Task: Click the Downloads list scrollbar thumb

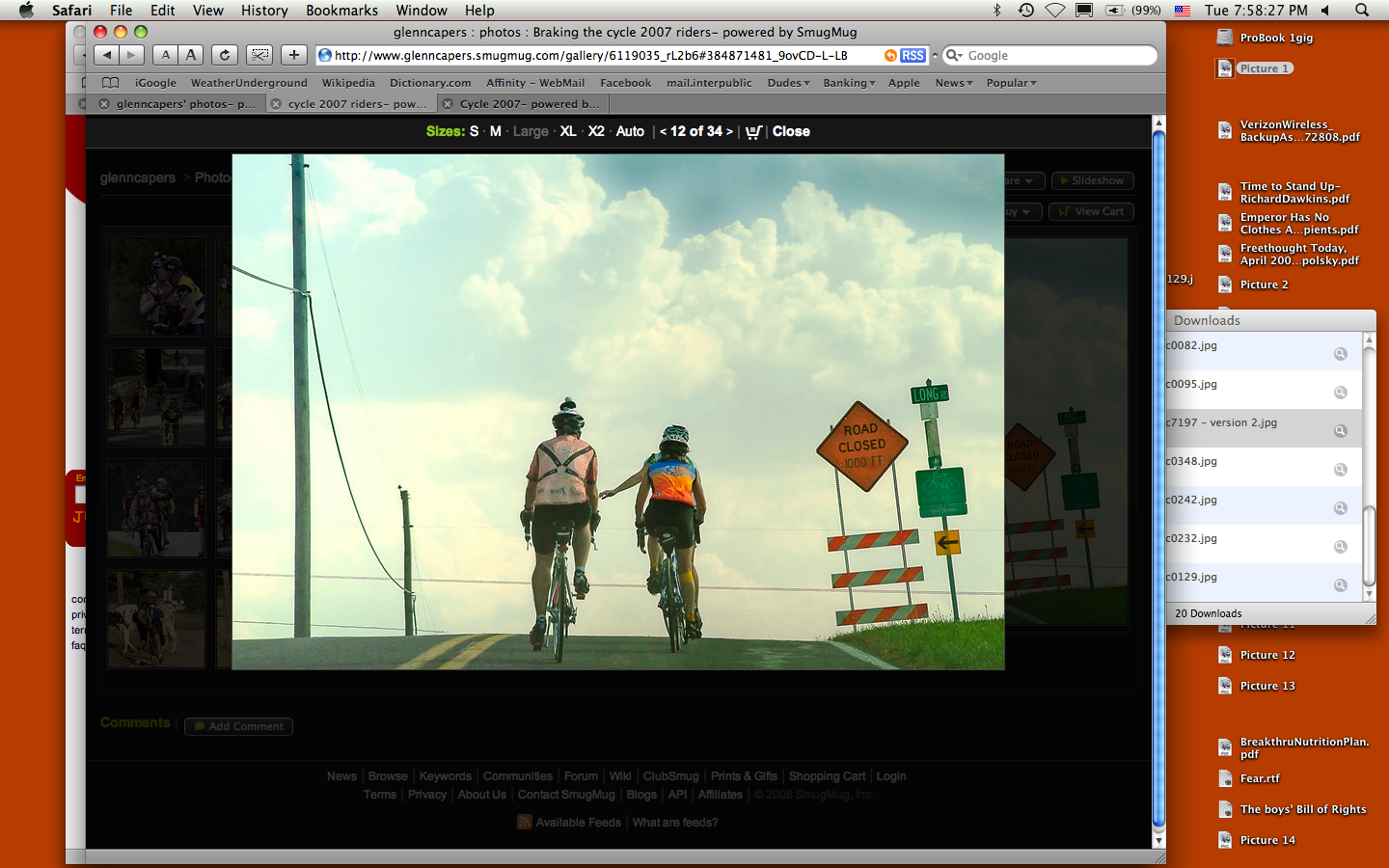Action: coord(1369,546)
